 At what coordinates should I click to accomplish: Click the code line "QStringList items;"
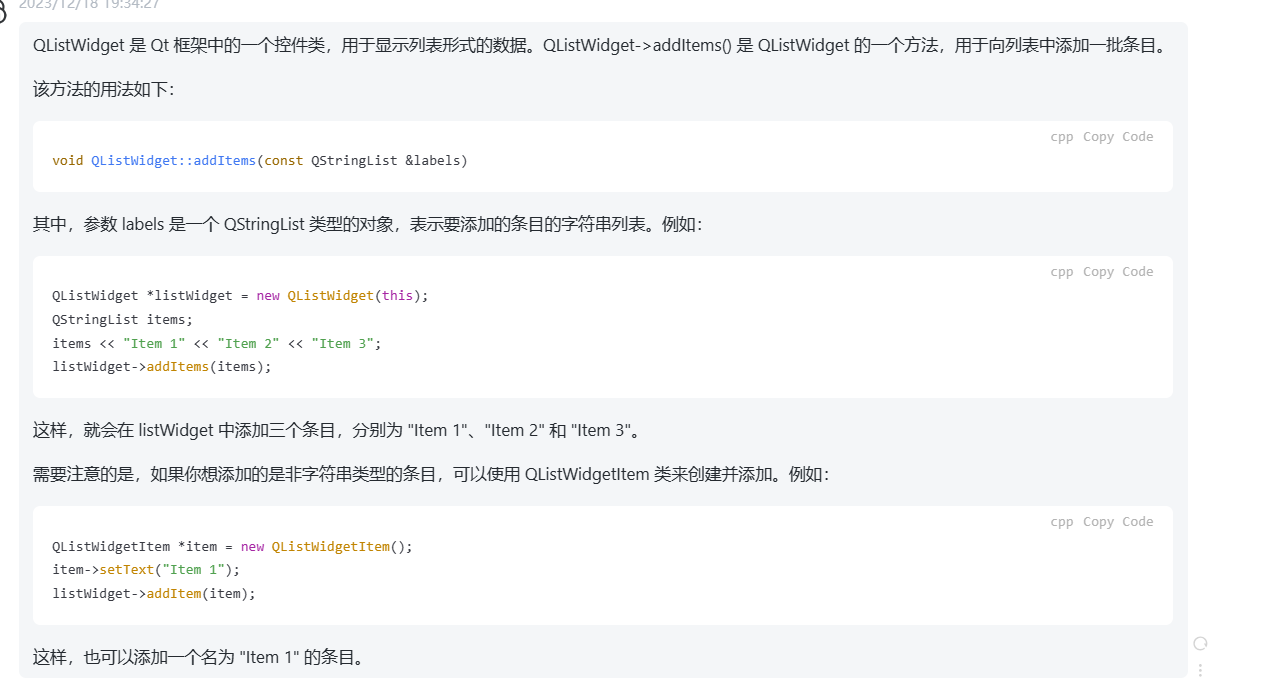pyautogui.click(x=122, y=319)
